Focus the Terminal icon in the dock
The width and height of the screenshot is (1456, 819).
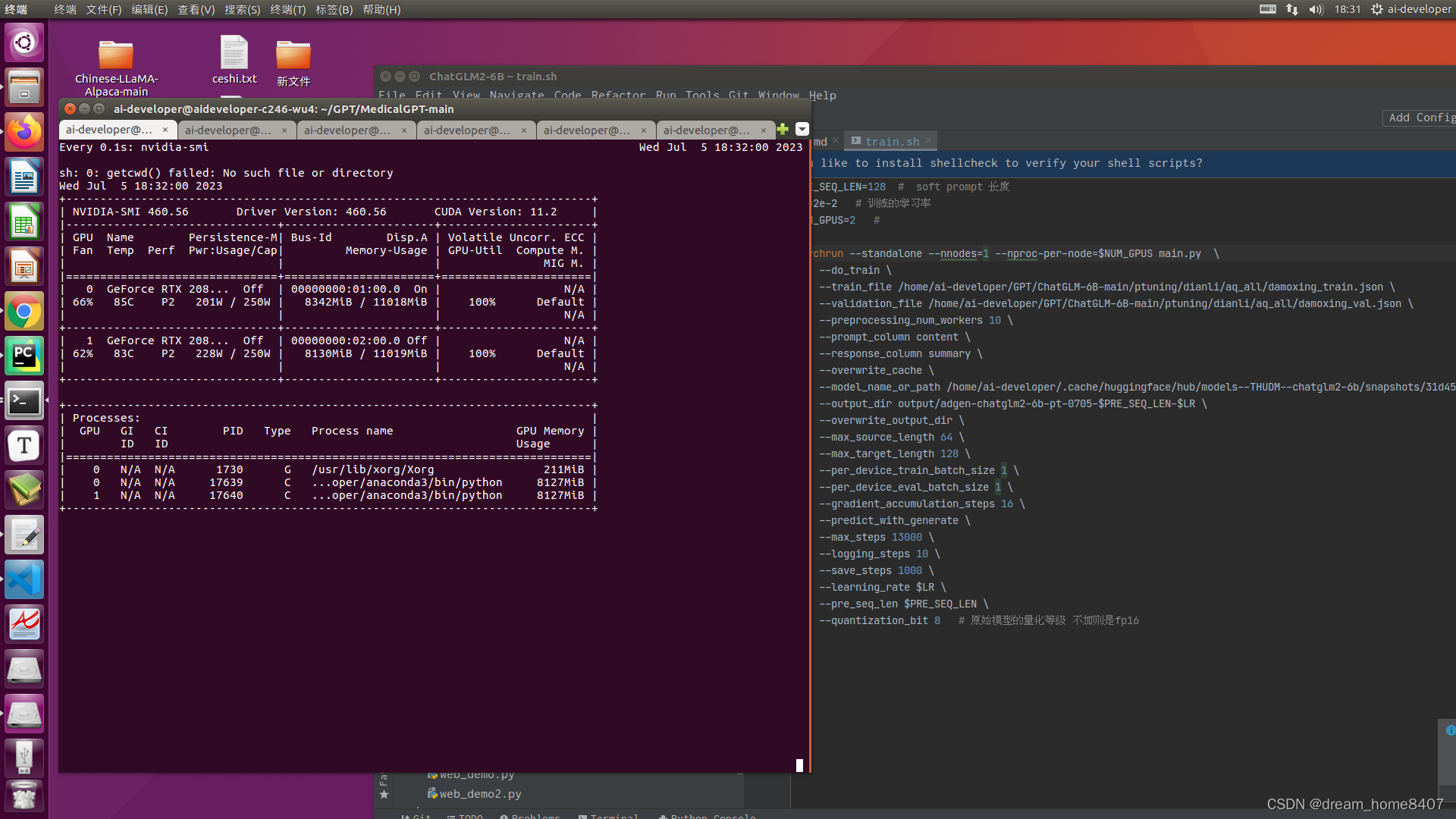(x=24, y=400)
